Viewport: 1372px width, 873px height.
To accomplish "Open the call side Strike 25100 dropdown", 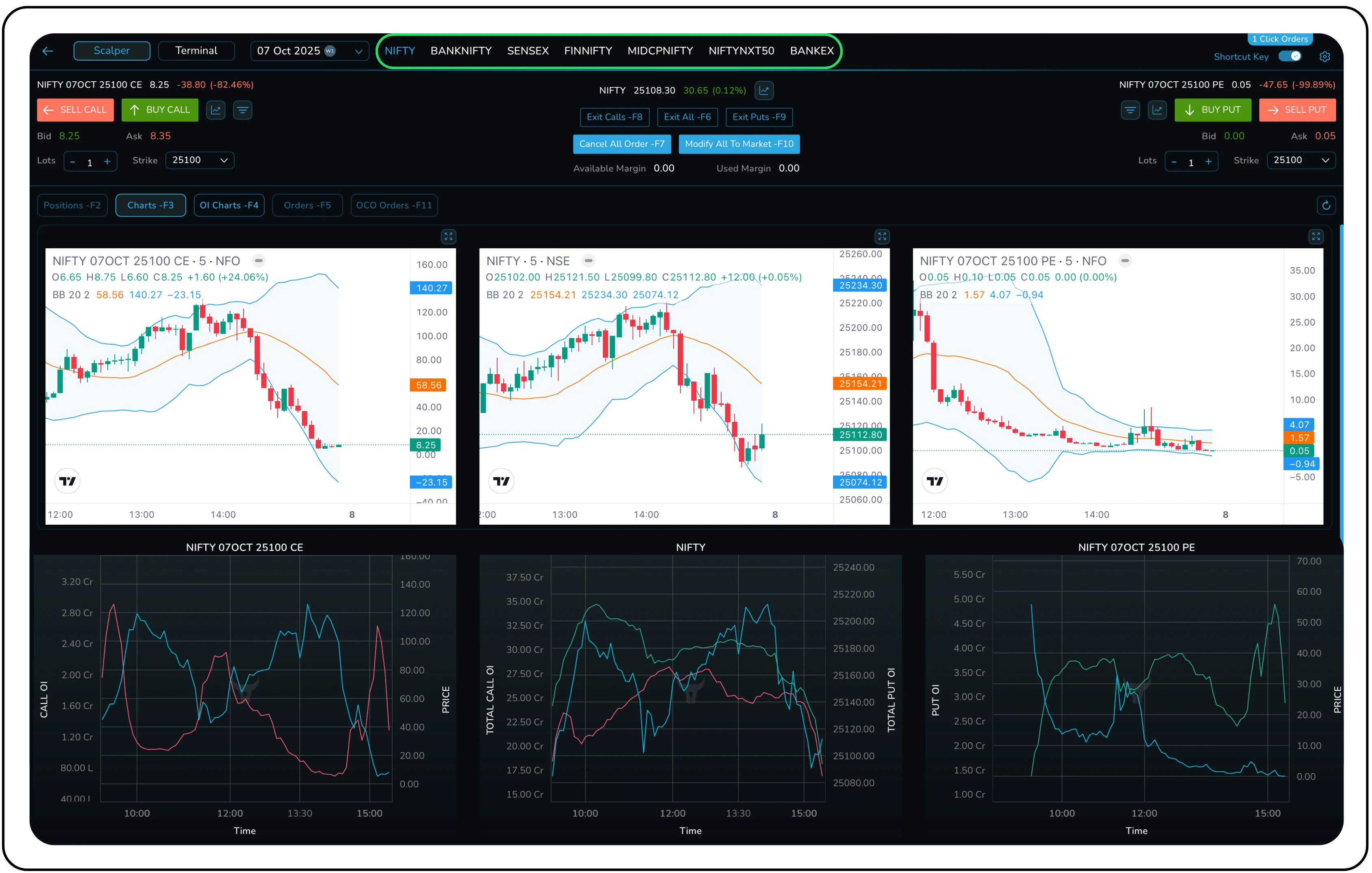I will 200,160.
